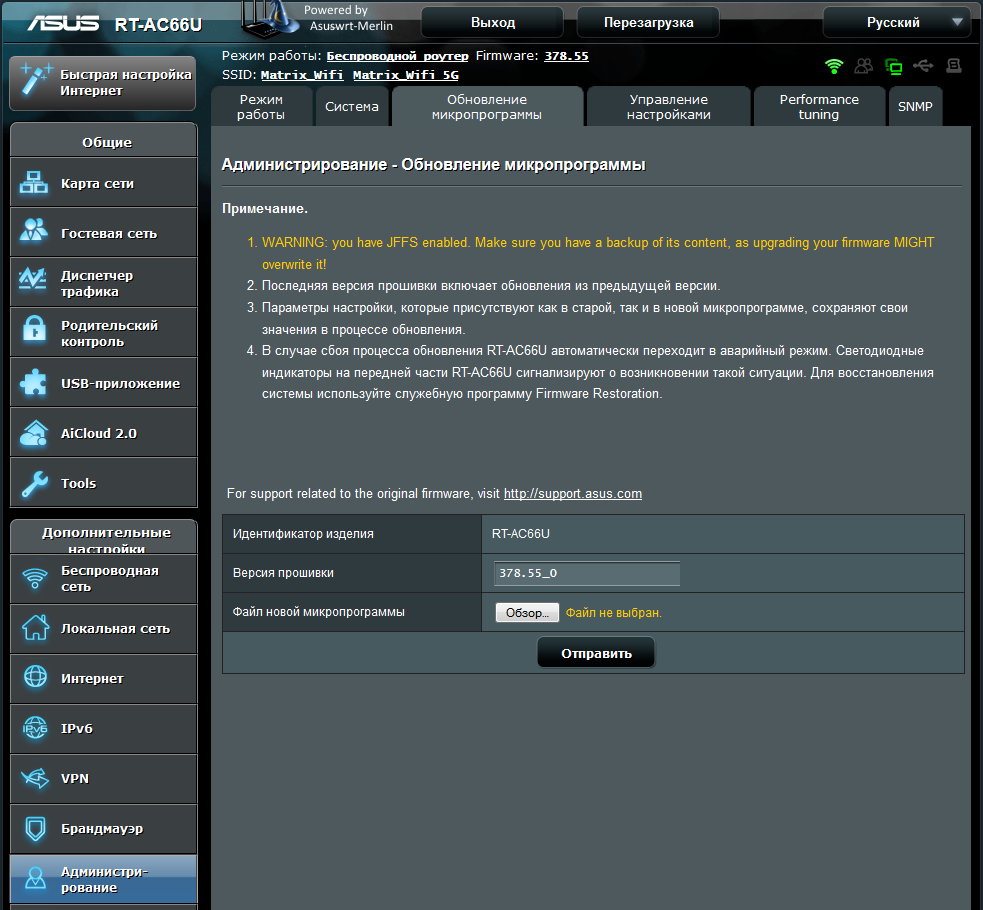Click the padlock icon for Родительский контроль
983x910 pixels.
click(x=34, y=329)
